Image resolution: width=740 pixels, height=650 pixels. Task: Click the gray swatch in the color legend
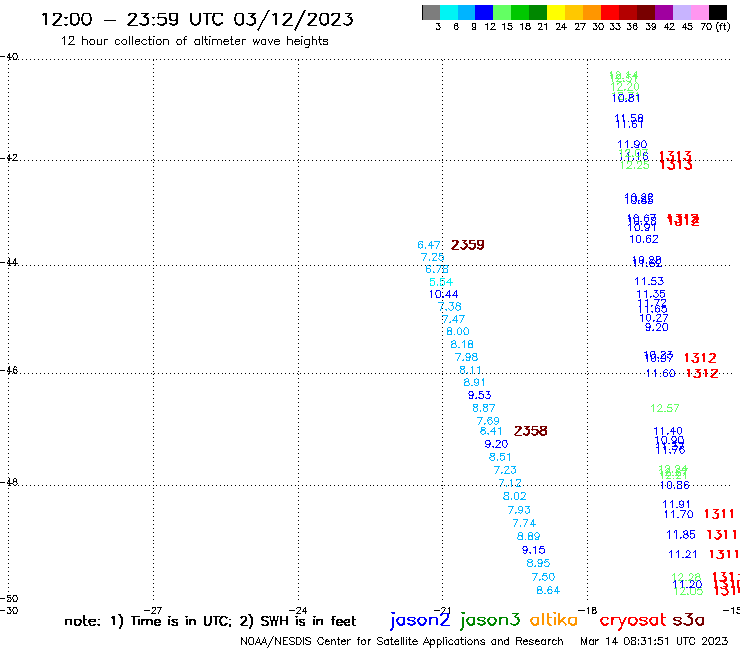pyautogui.click(x=431, y=12)
